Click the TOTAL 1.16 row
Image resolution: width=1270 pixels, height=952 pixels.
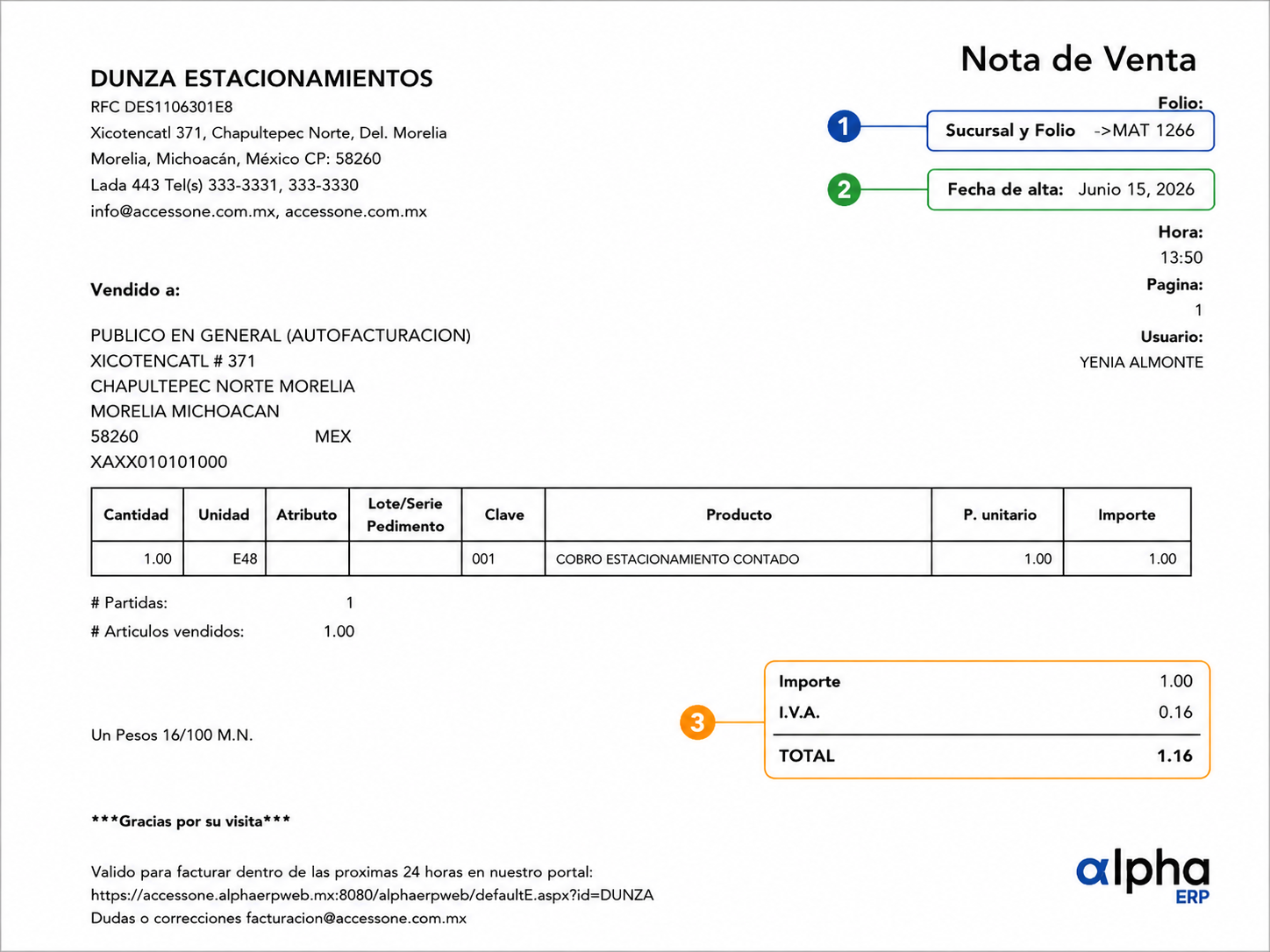986,756
